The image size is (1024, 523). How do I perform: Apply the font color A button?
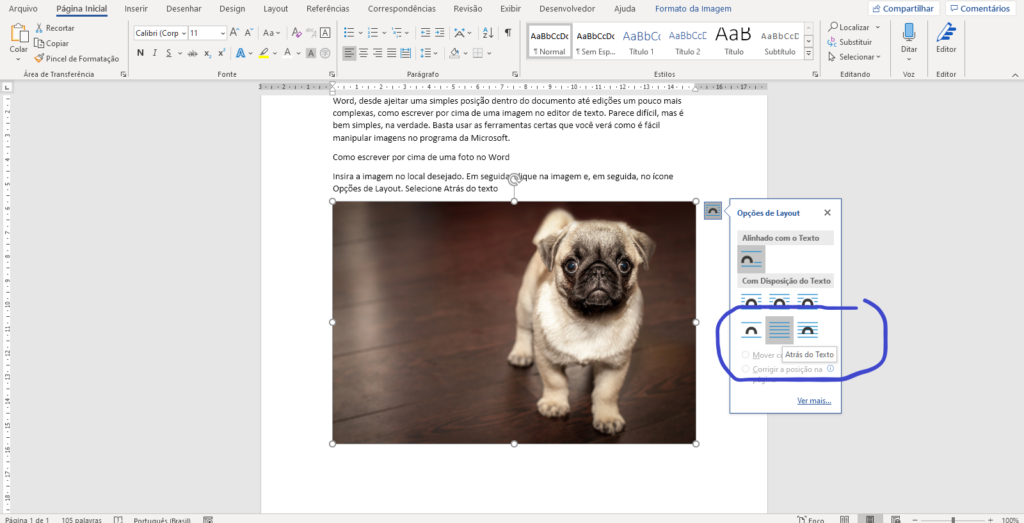click(287, 53)
